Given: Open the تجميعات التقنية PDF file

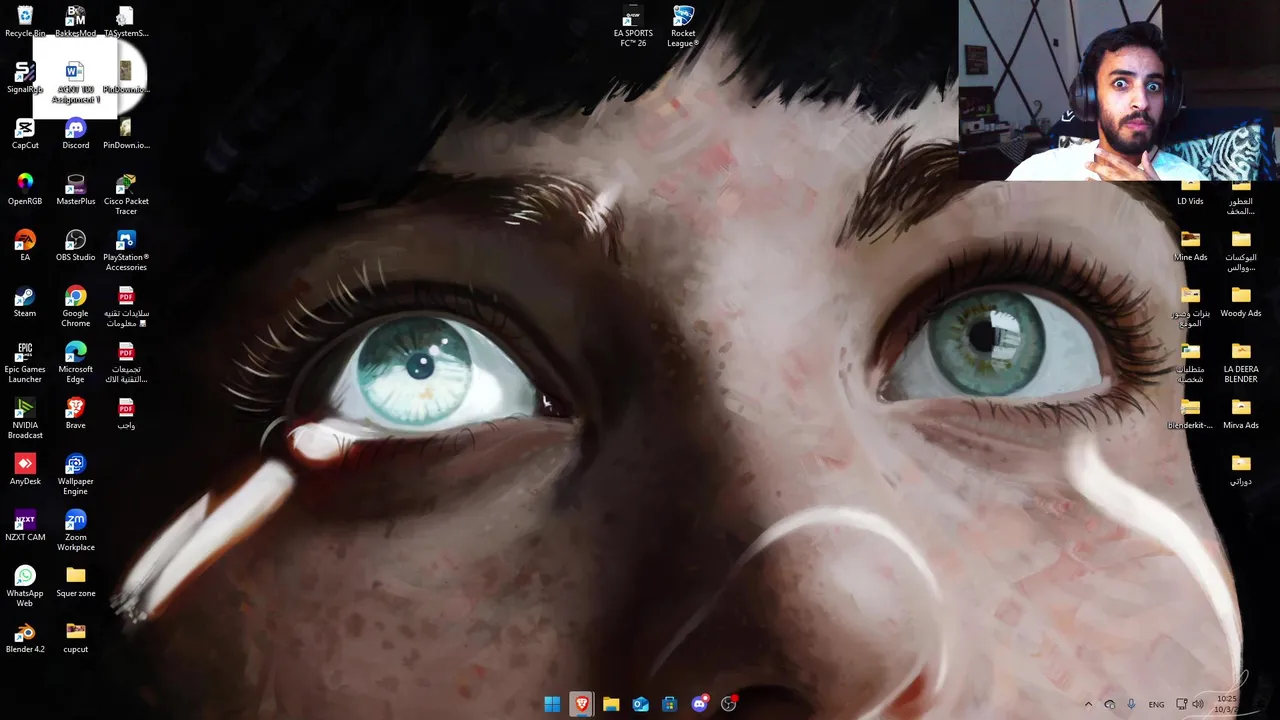Looking at the screenshot, I should [125, 362].
